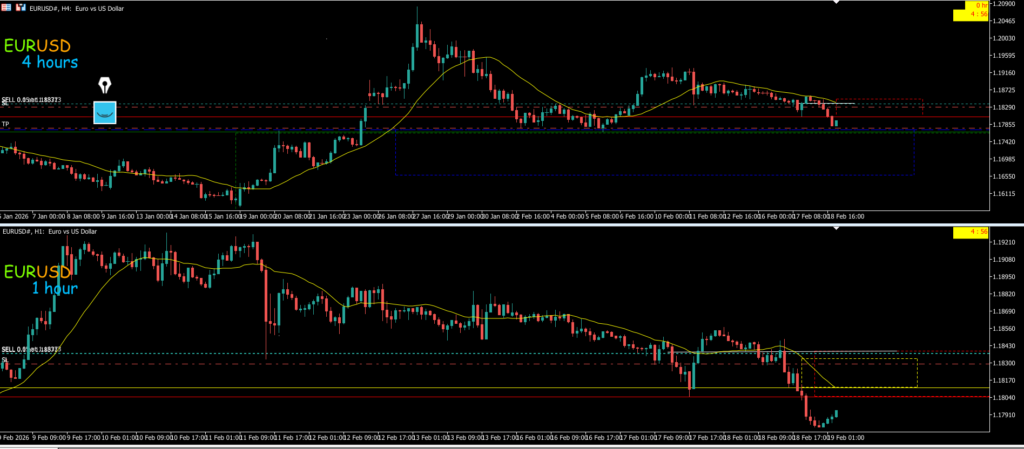This screenshot has height=449, width=1024.
Task: Select the '1 hour' text label
Action: pos(55,288)
